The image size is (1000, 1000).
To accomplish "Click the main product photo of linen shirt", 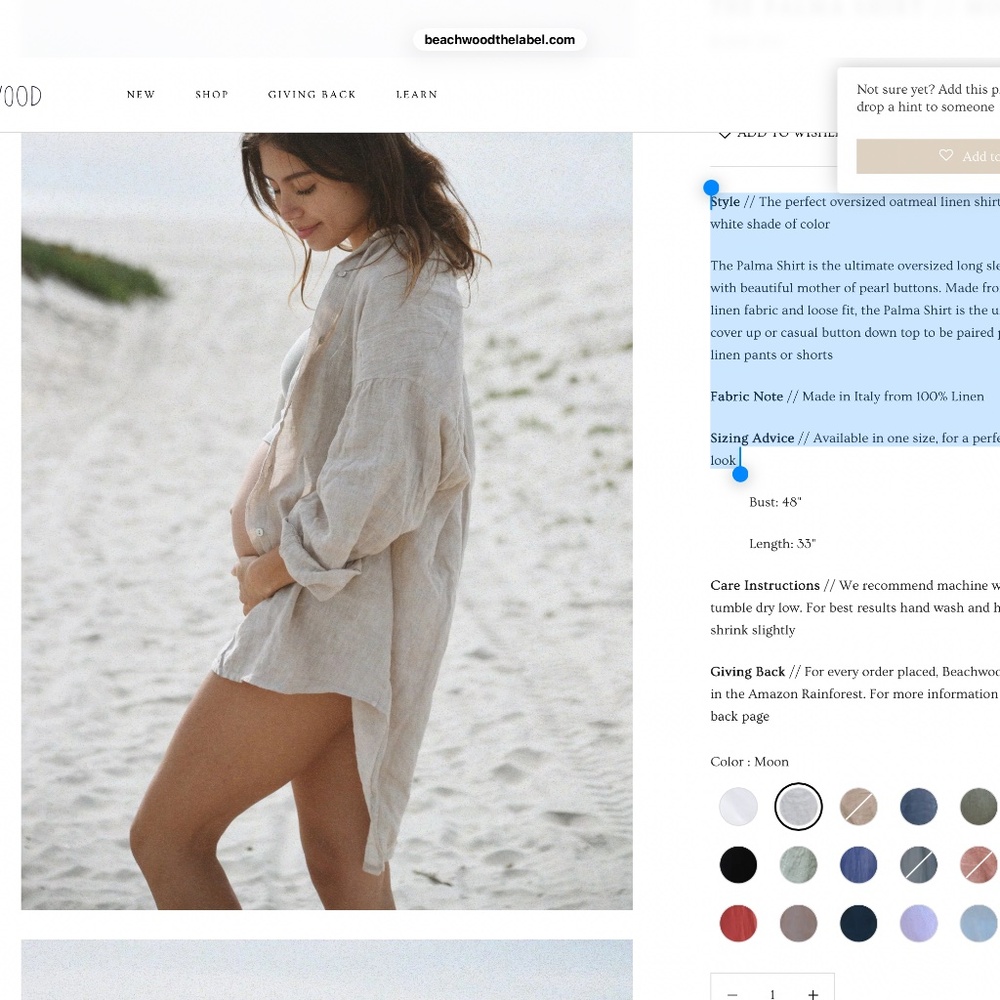I will tap(327, 520).
